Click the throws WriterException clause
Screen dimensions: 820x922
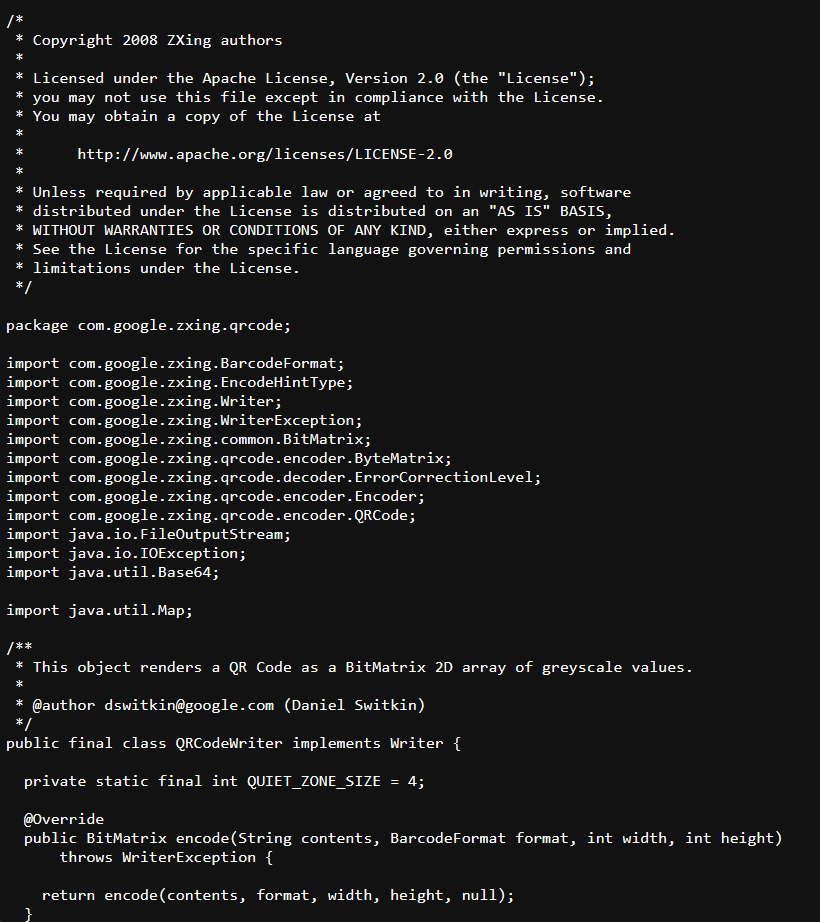[166, 857]
